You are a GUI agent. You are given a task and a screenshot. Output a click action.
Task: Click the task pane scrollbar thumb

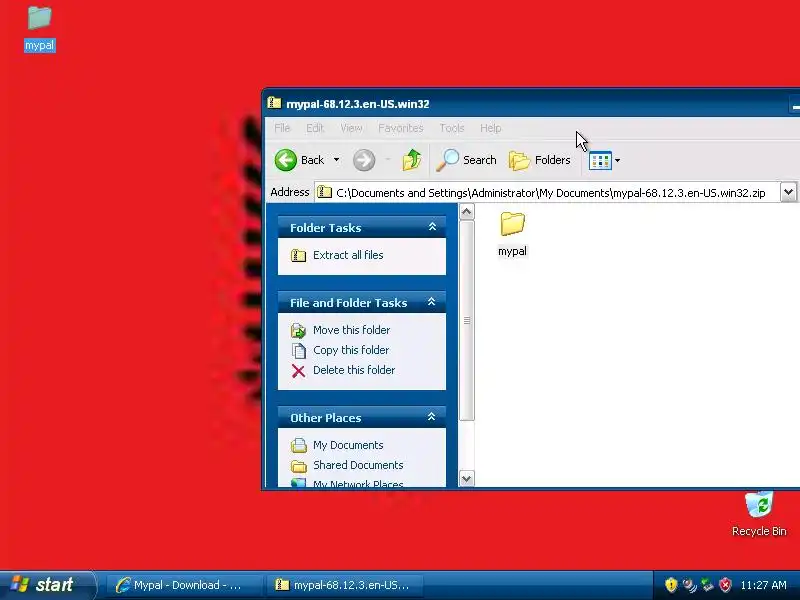[x=467, y=320]
